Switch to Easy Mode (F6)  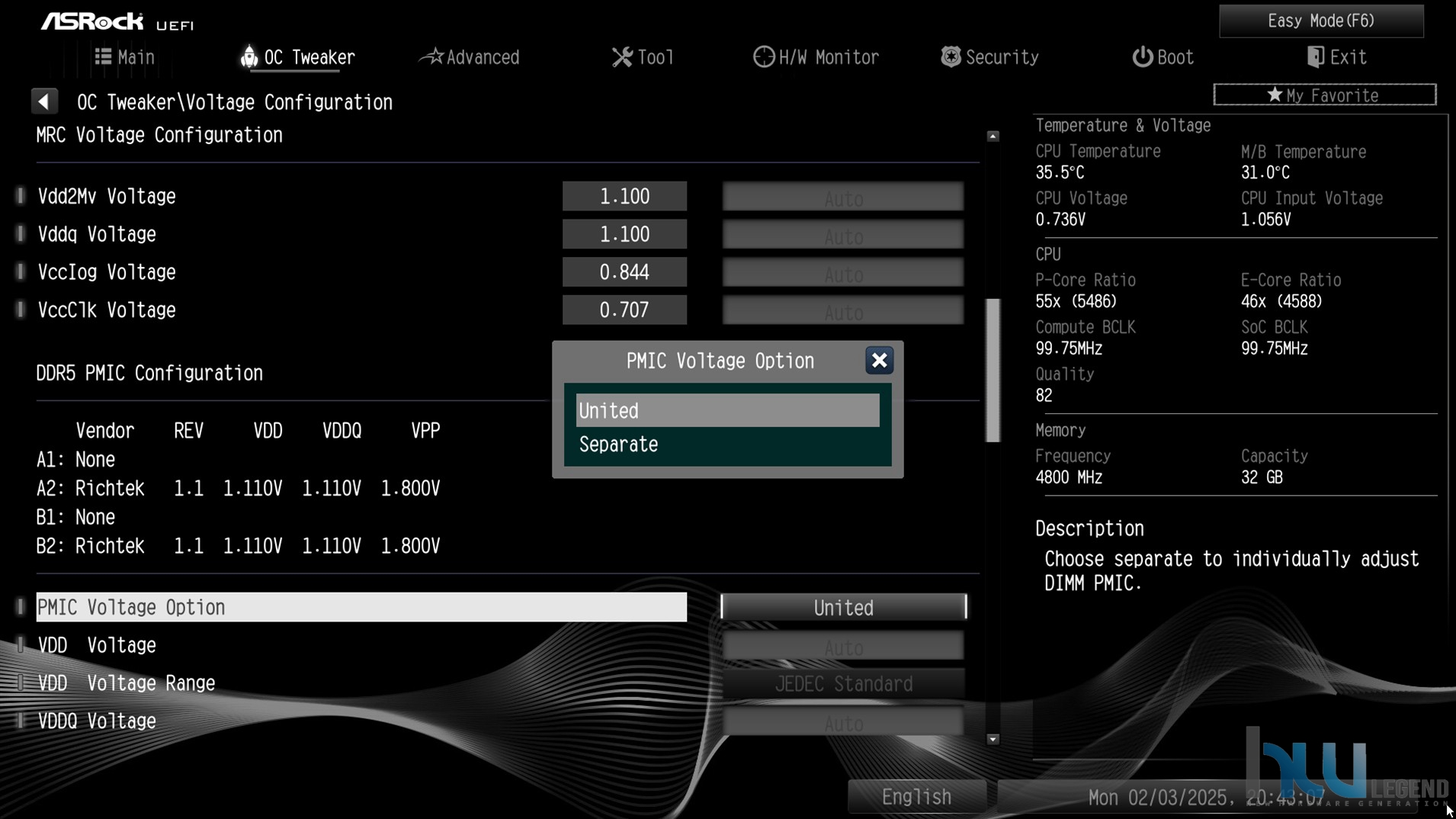[1321, 21]
